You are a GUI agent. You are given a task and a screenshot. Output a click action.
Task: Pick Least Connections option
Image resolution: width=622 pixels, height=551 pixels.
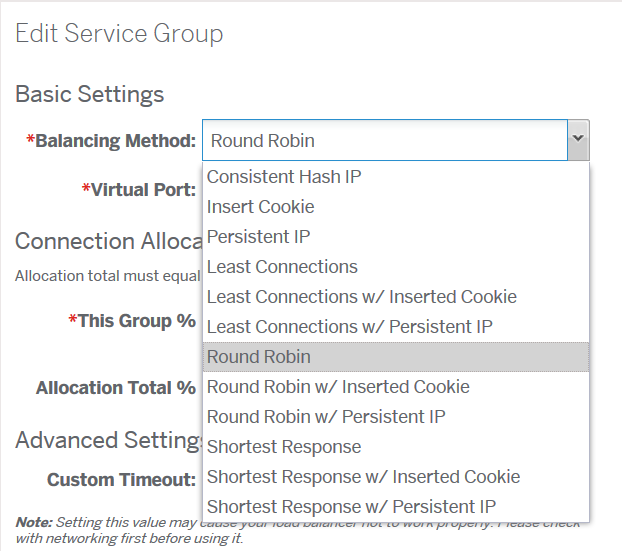(395, 267)
